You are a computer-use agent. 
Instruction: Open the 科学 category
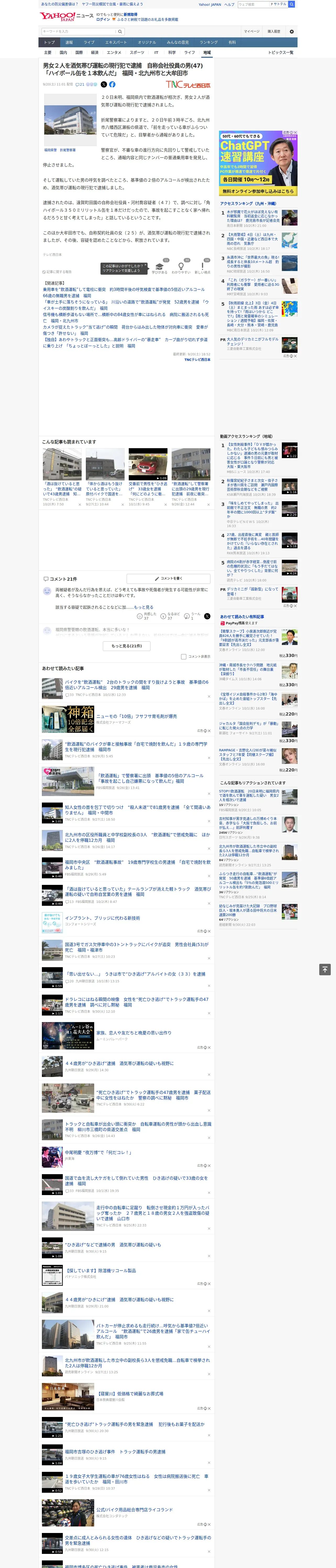click(172, 52)
